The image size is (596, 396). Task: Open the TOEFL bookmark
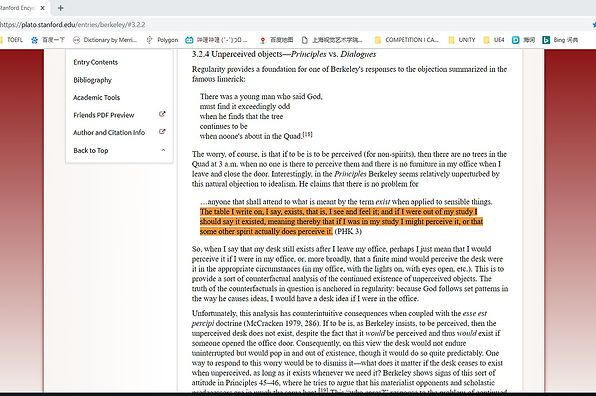(12, 40)
